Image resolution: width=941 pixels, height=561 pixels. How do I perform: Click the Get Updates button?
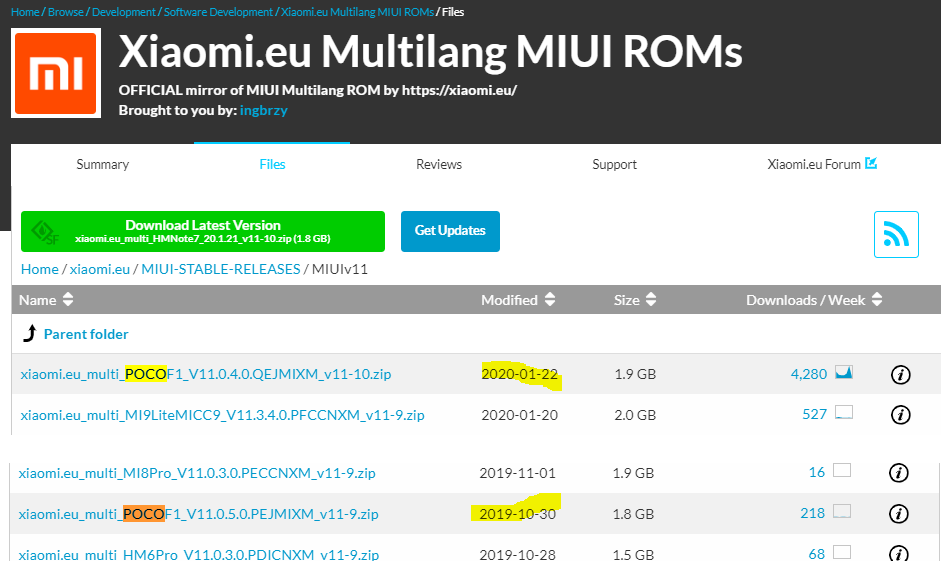coord(450,231)
